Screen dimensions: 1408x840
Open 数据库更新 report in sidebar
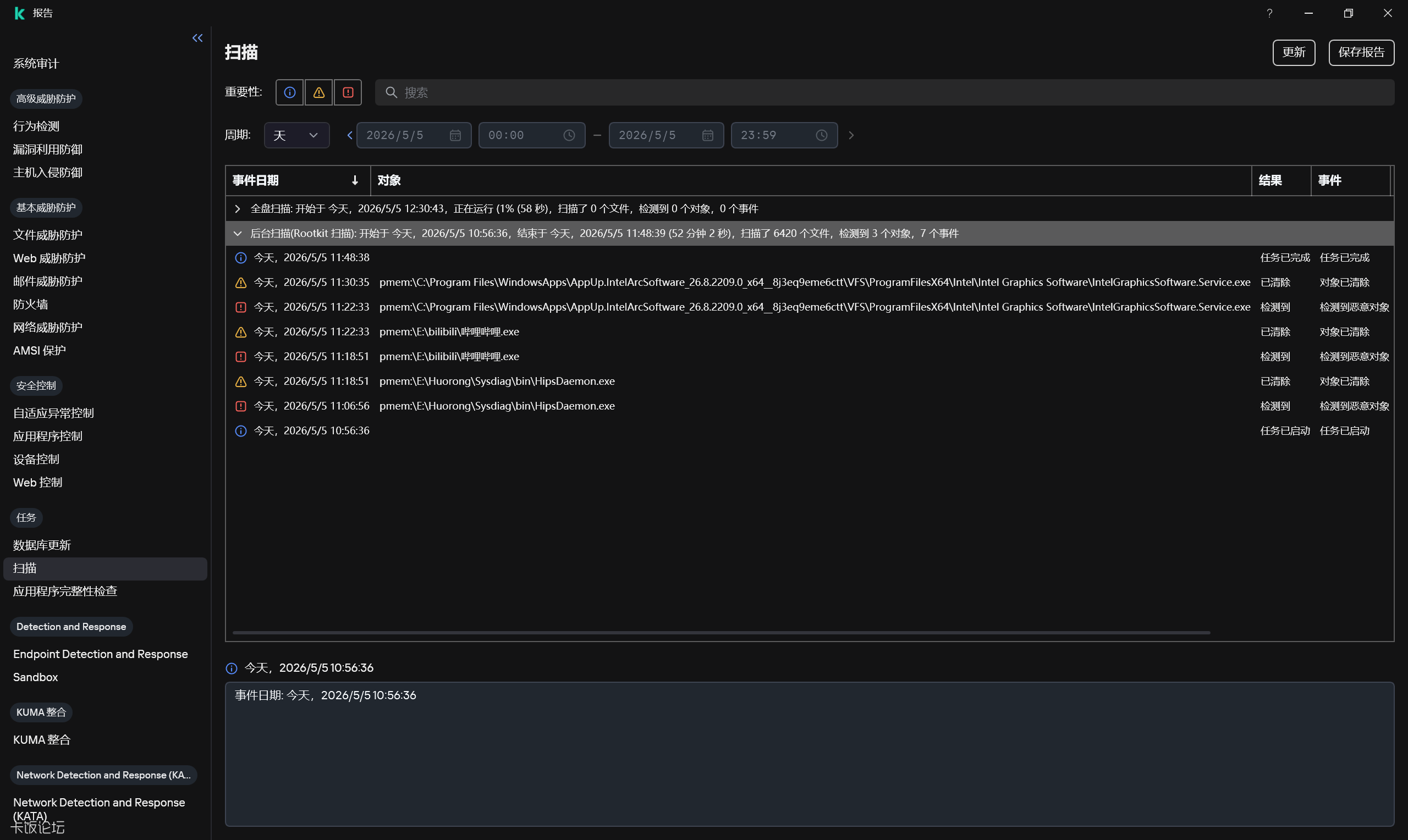click(x=42, y=545)
